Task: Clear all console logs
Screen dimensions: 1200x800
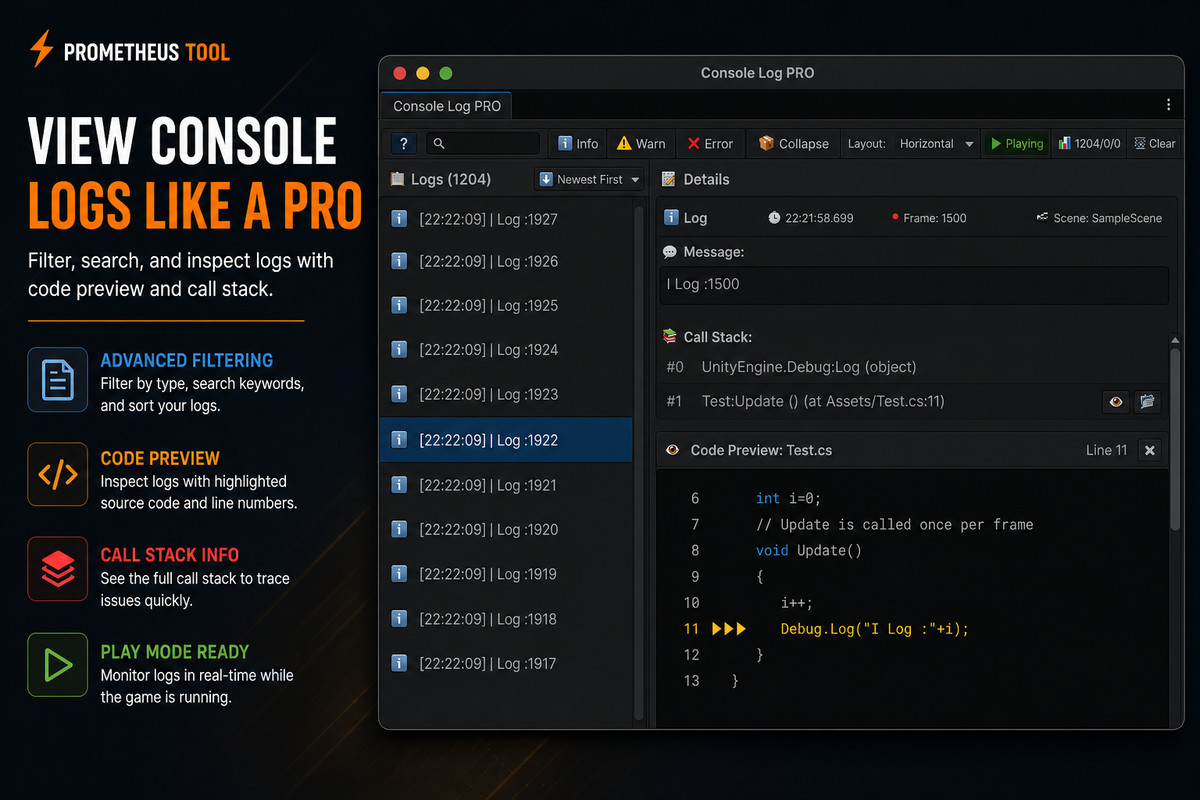Action: pos(1154,144)
